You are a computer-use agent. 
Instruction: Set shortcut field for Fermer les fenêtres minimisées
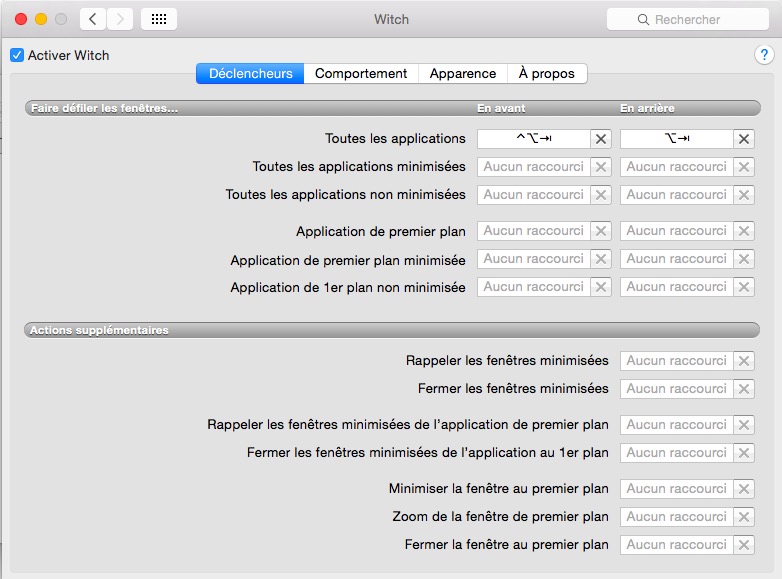pyautogui.click(x=676, y=389)
